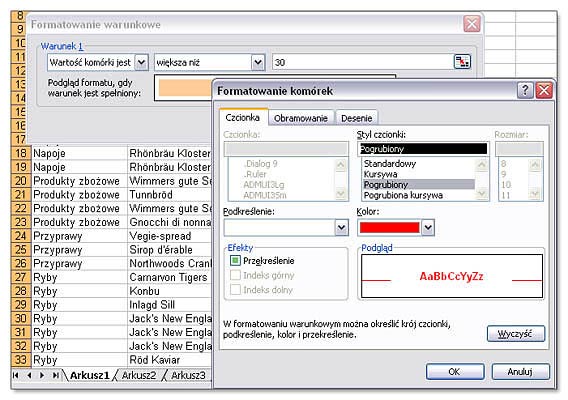This screenshot has height=400, width=568.
Task: Click cell Inlagd Sill
Action: (x=170, y=305)
